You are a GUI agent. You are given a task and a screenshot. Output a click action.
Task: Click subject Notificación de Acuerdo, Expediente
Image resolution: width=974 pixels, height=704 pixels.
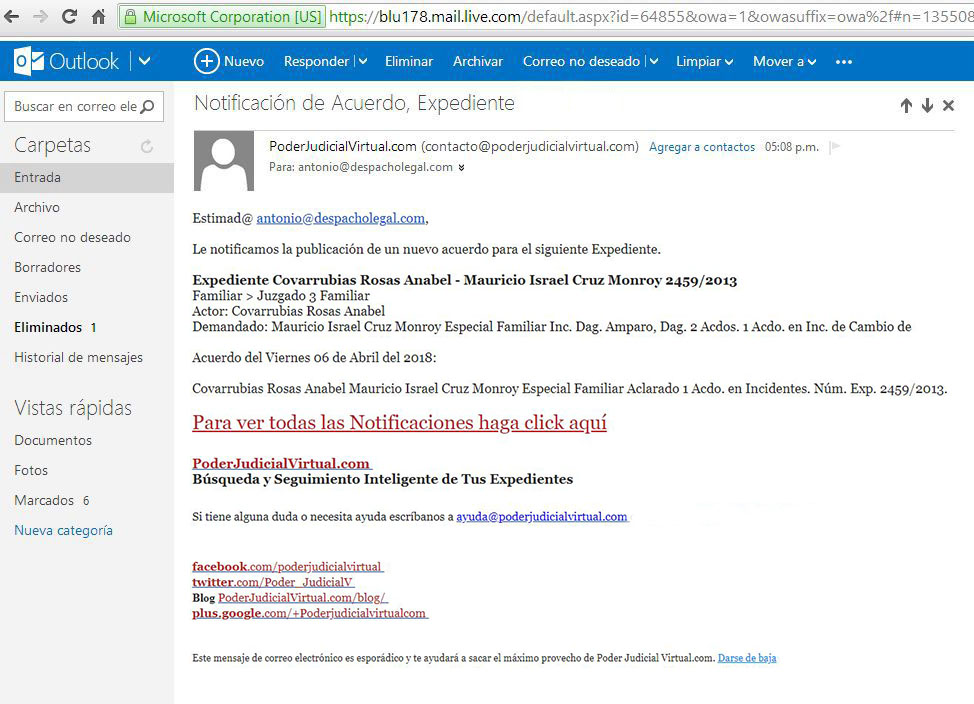pos(354,103)
